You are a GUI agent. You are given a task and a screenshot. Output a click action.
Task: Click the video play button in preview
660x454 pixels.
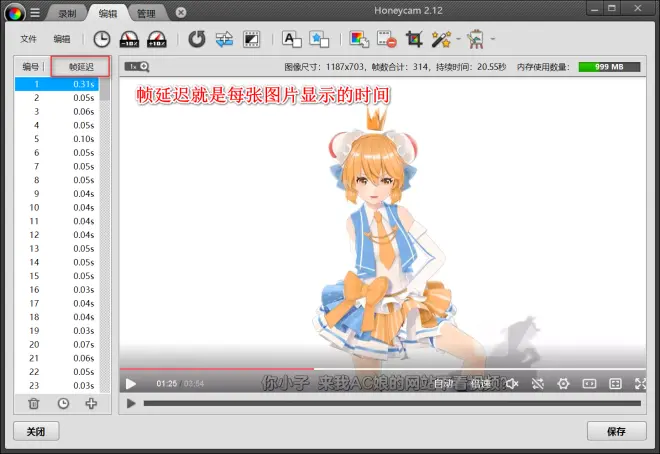[x=131, y=384]
